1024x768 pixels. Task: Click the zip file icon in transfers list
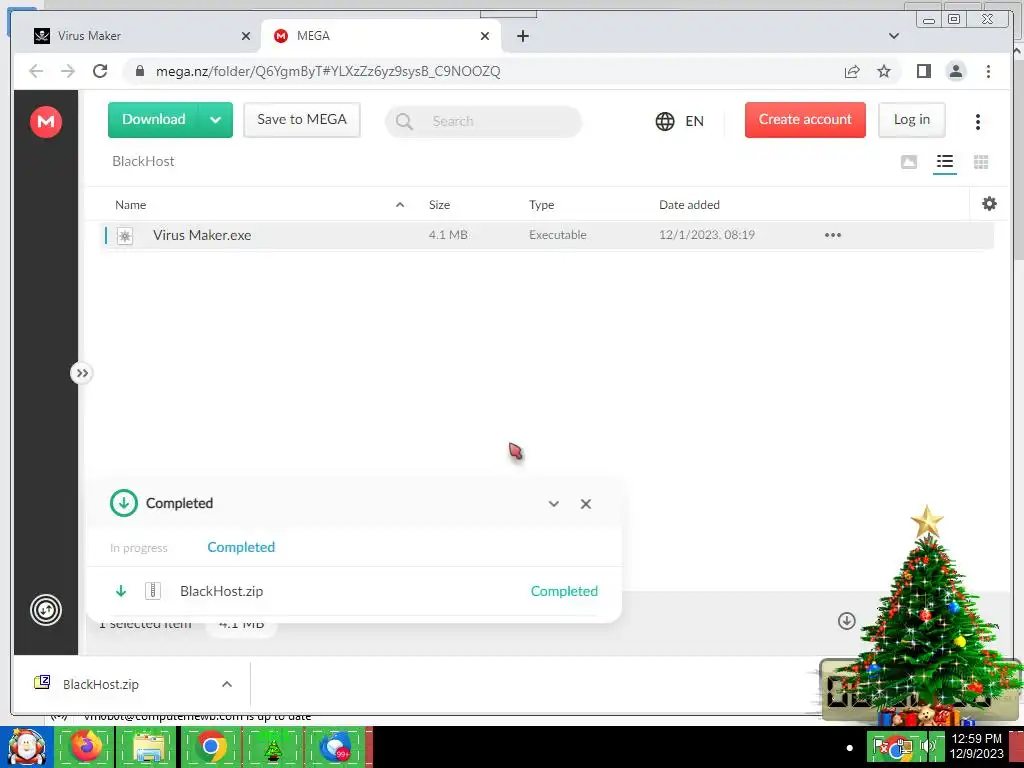point(153,591)
